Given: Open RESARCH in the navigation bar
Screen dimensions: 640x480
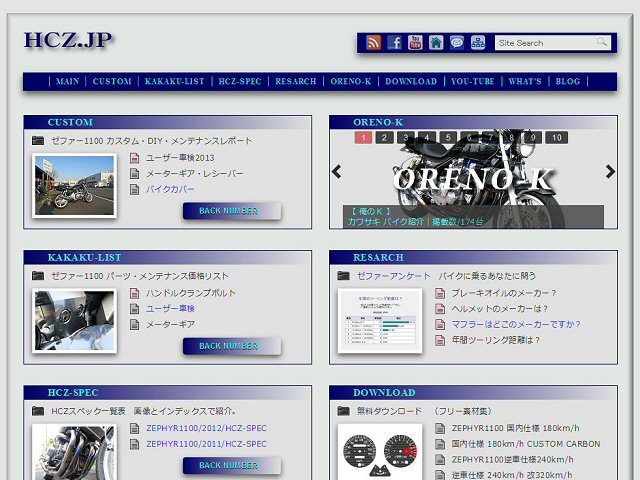Looking at the screenshot, I should click(x=296, y=81).
